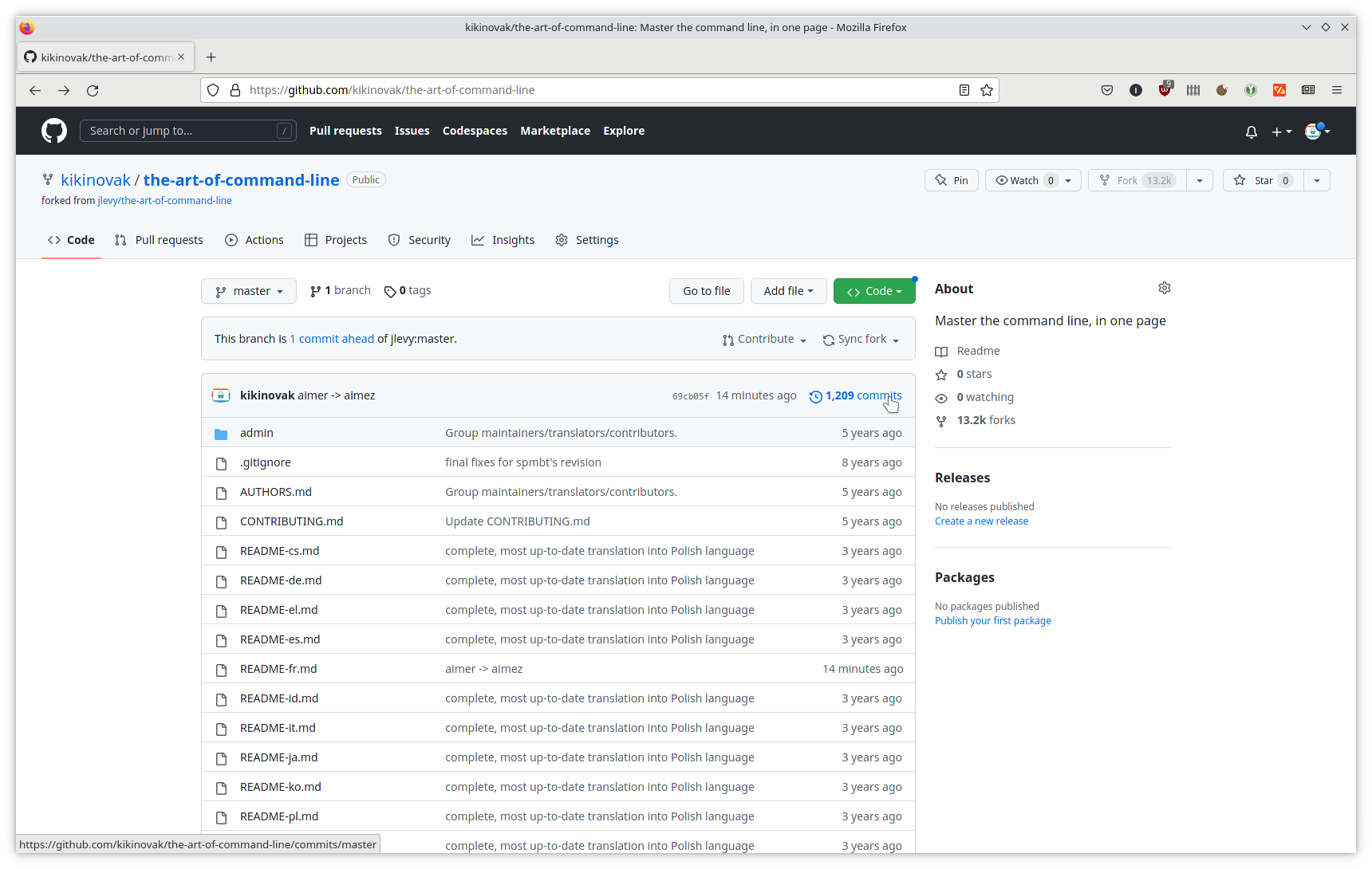
Task: Toggle reader view icon in address bar
Action: (964, 90)
